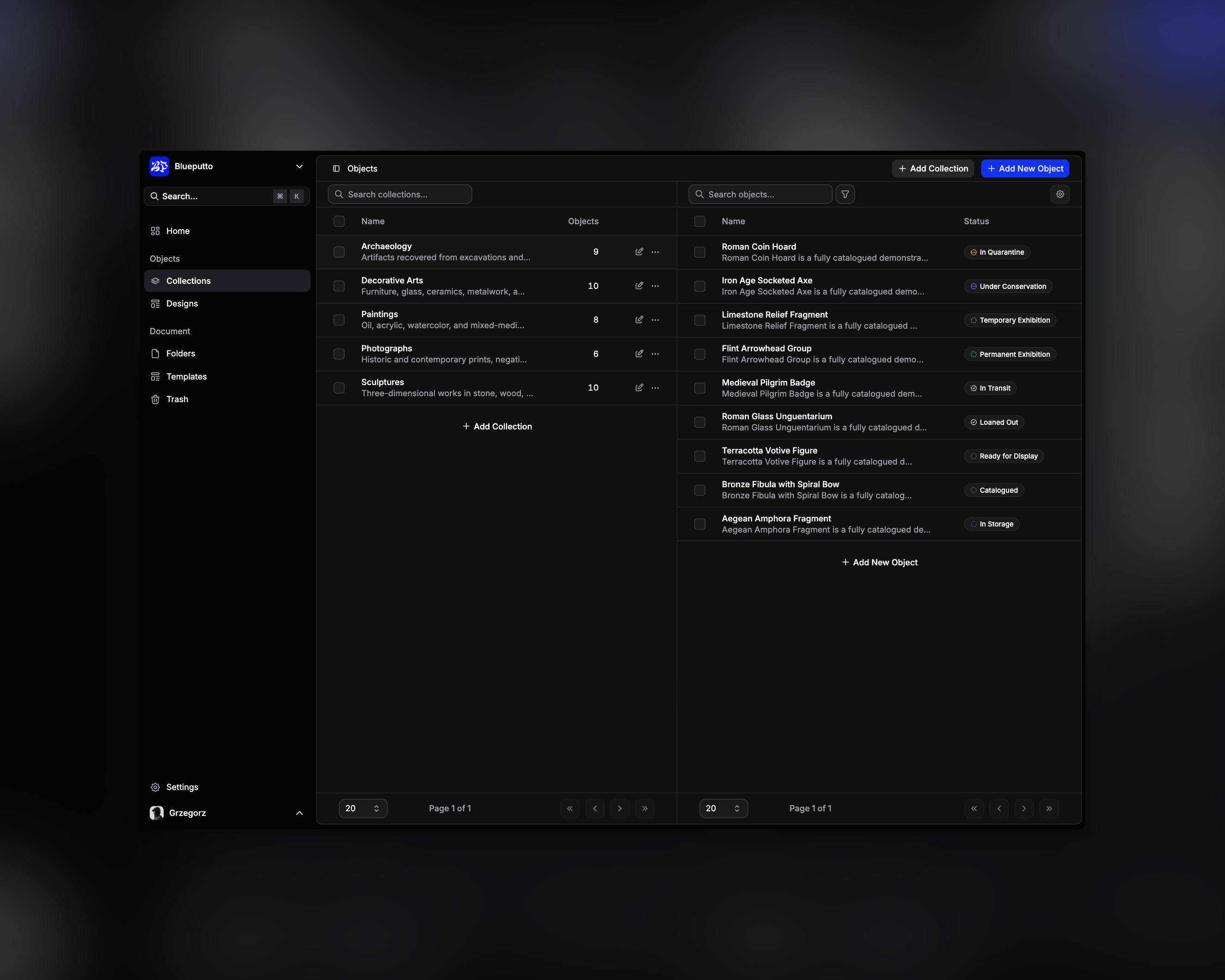This screenshot has width=1225, height=980.
Task: Click Add New Object below the objects list
Action: 880,562
